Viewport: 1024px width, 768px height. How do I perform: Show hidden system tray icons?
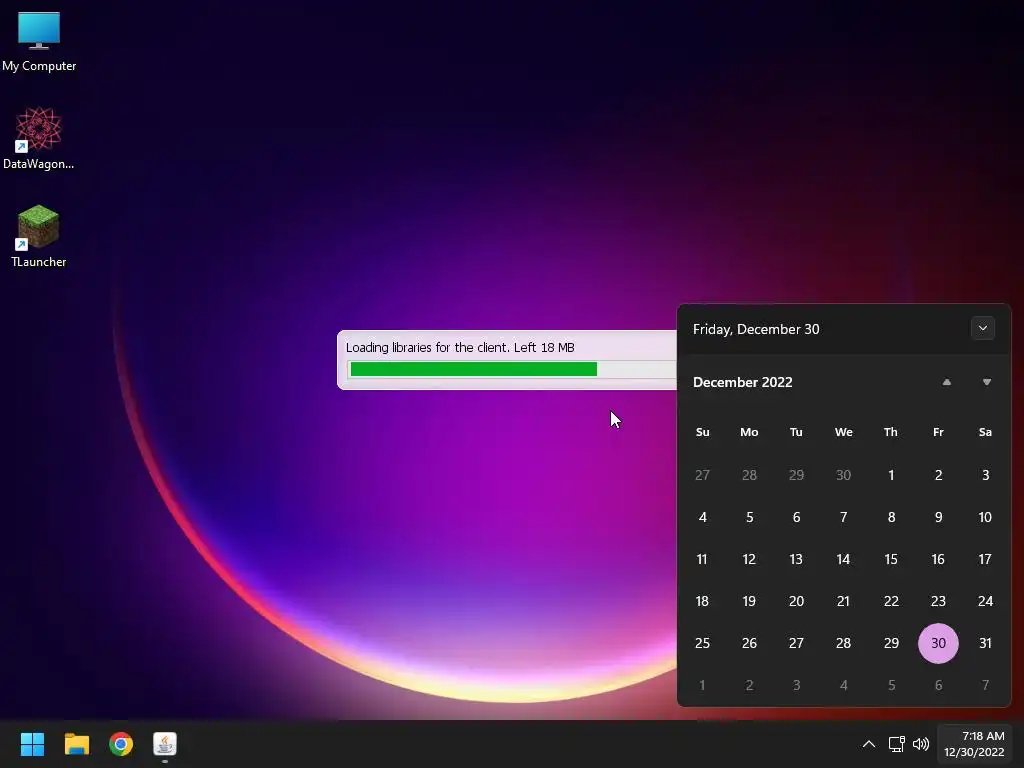pos(869,744)
